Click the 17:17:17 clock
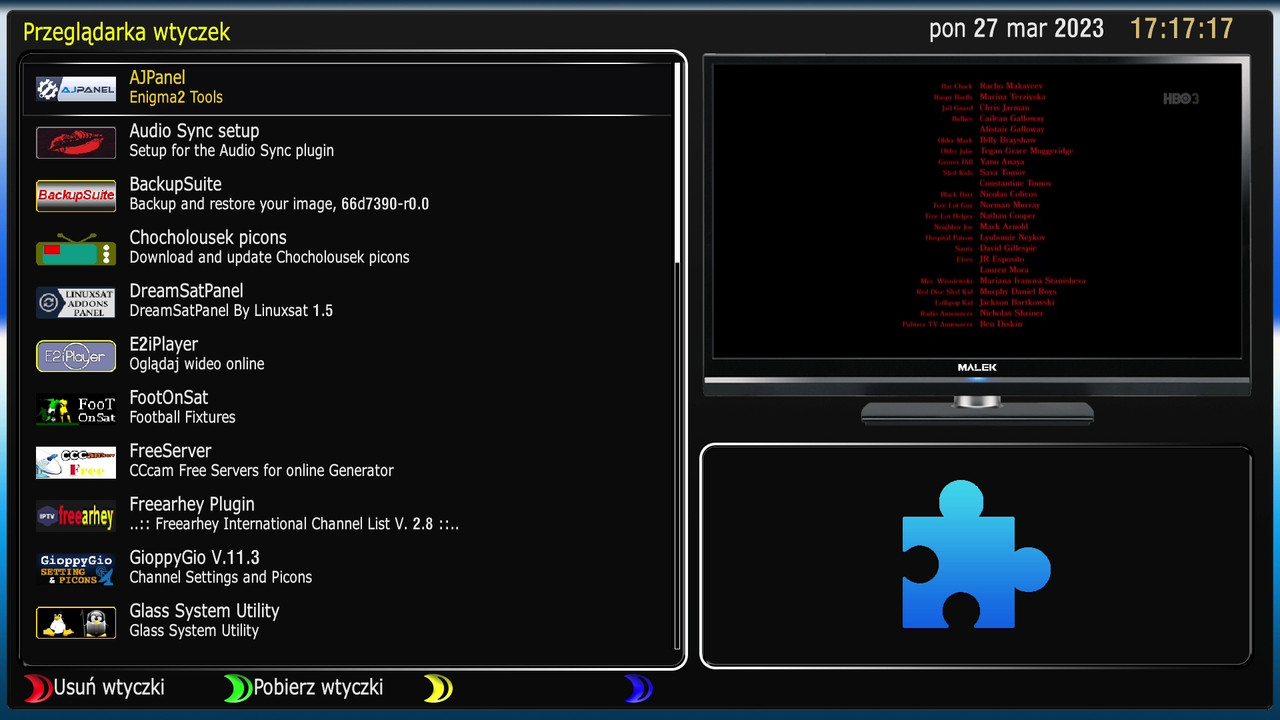The height and width of the screenshot is (720, 1280). [x=1181, y=28]
